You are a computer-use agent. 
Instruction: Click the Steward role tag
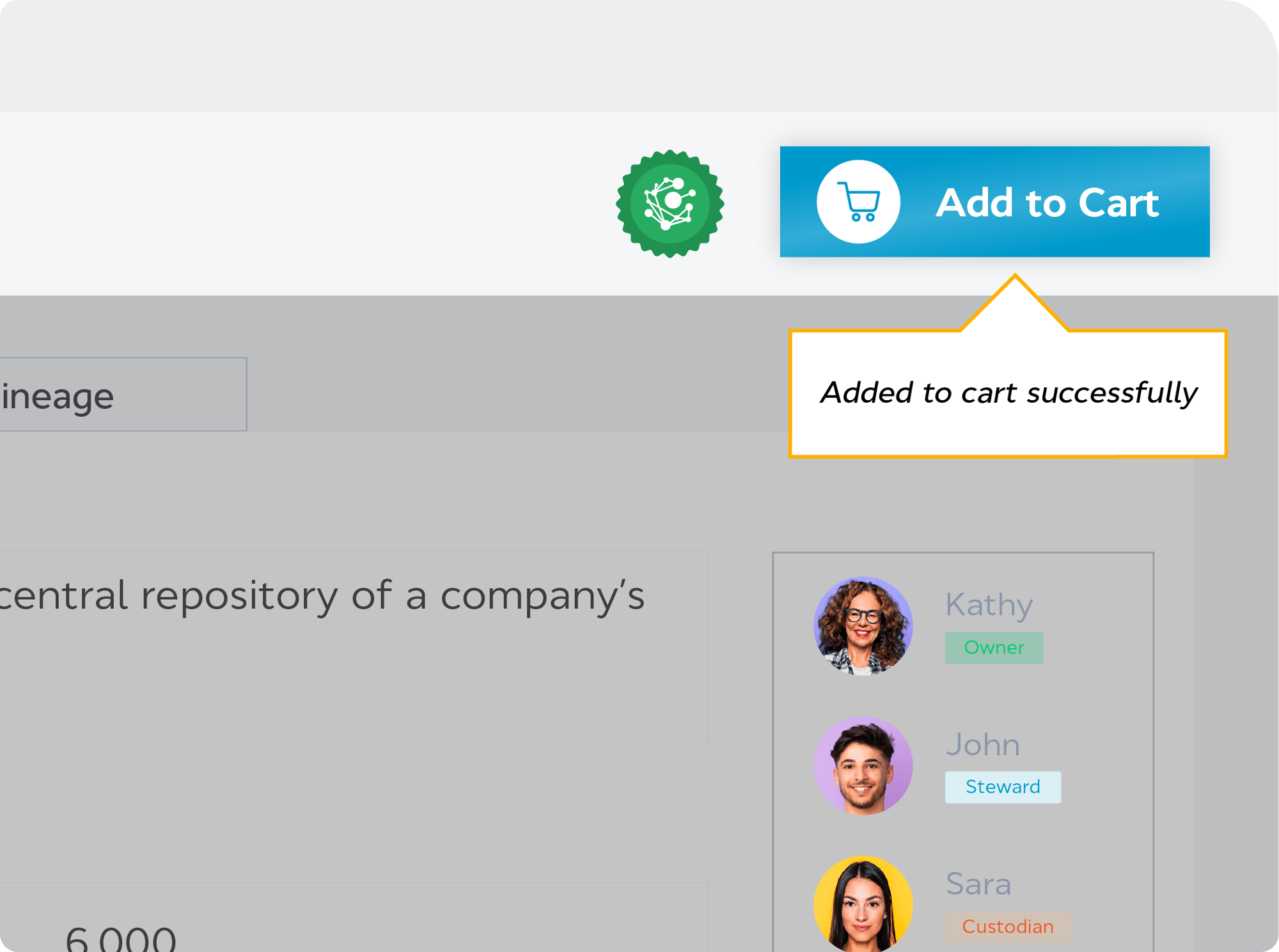1002,787
